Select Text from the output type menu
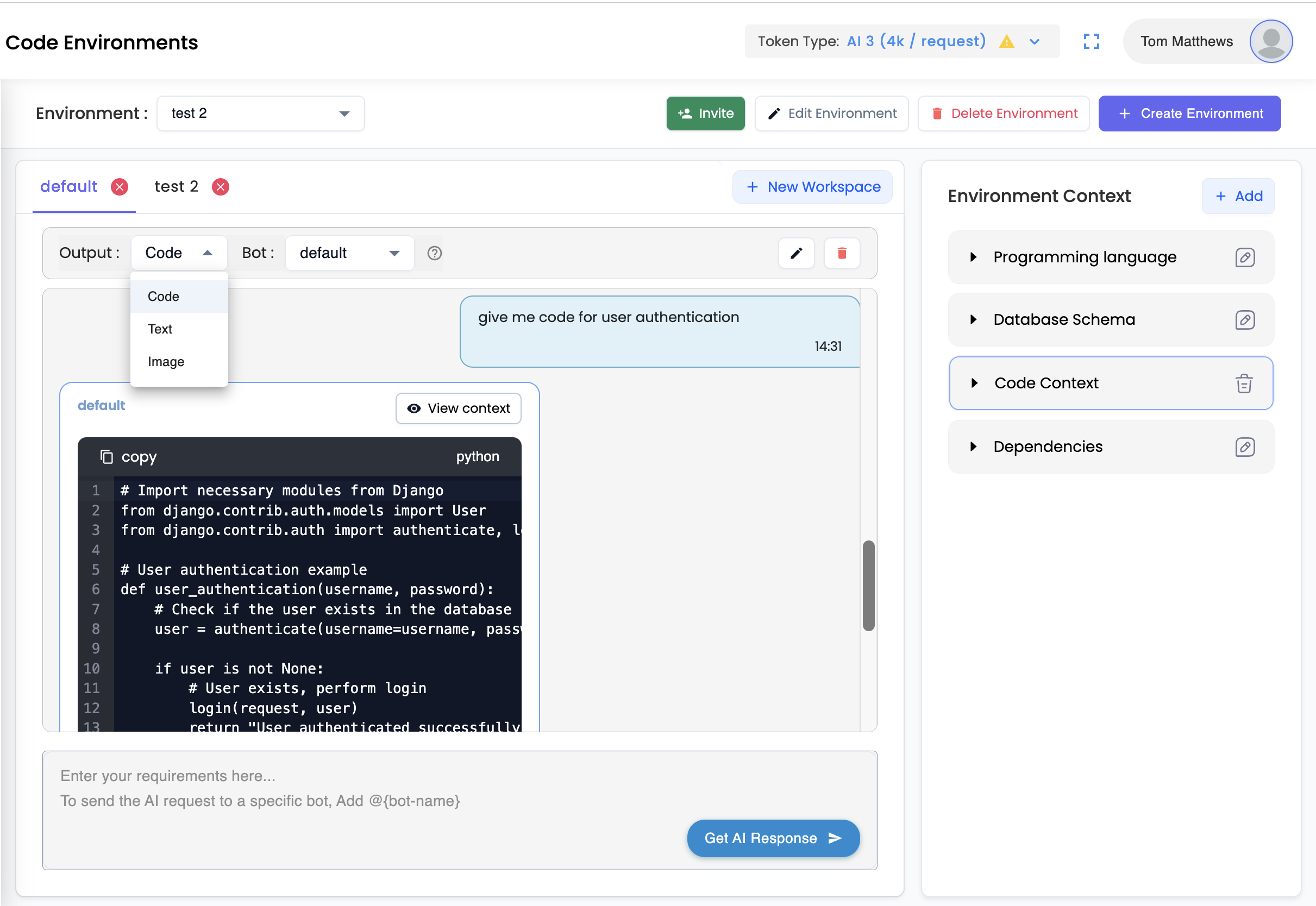Viewport: 1316px width, 906px height. click(x=160, y=329)
